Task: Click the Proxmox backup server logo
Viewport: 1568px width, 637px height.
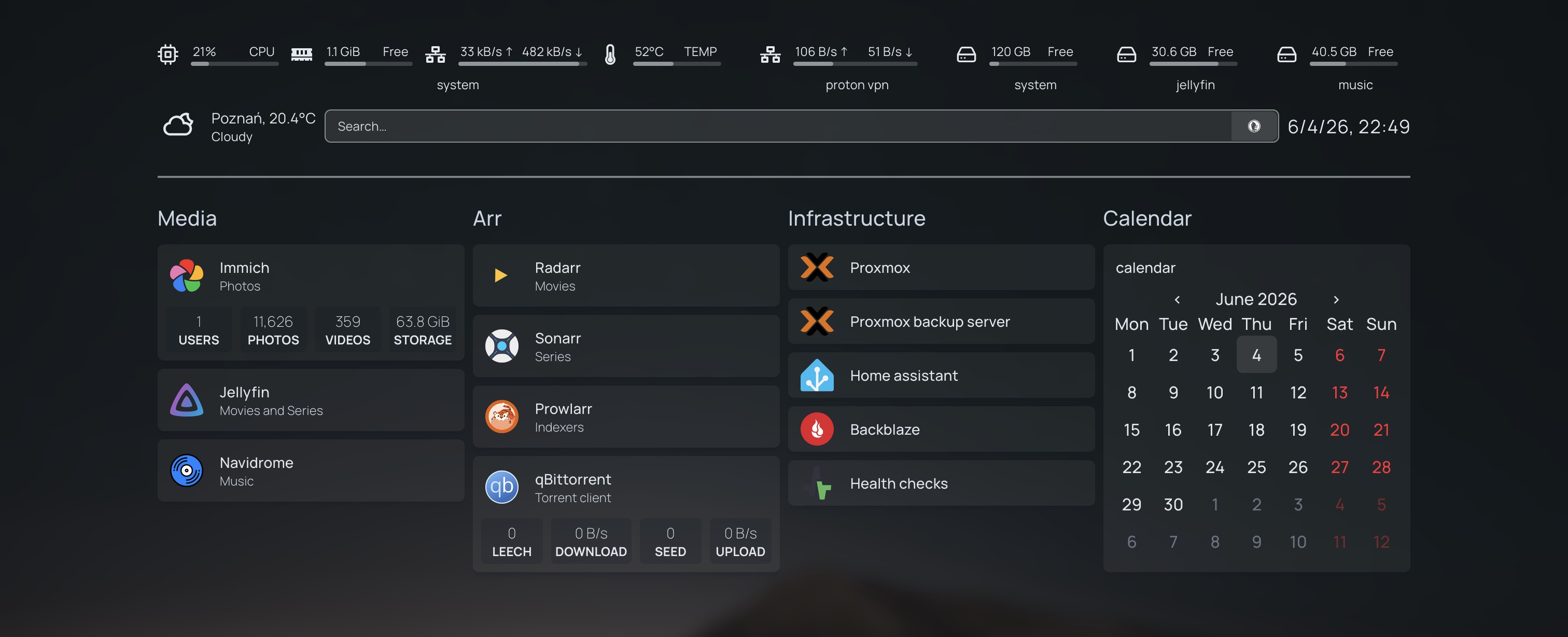Action: [x=817, y=322]
